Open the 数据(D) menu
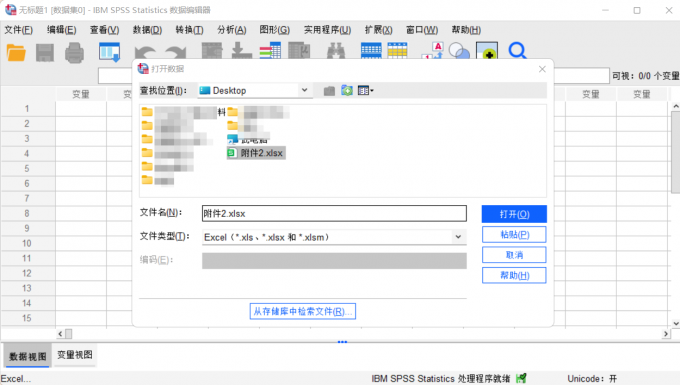Image resolution: width=680 pixels, height=385 pixels. coord(147,30)
